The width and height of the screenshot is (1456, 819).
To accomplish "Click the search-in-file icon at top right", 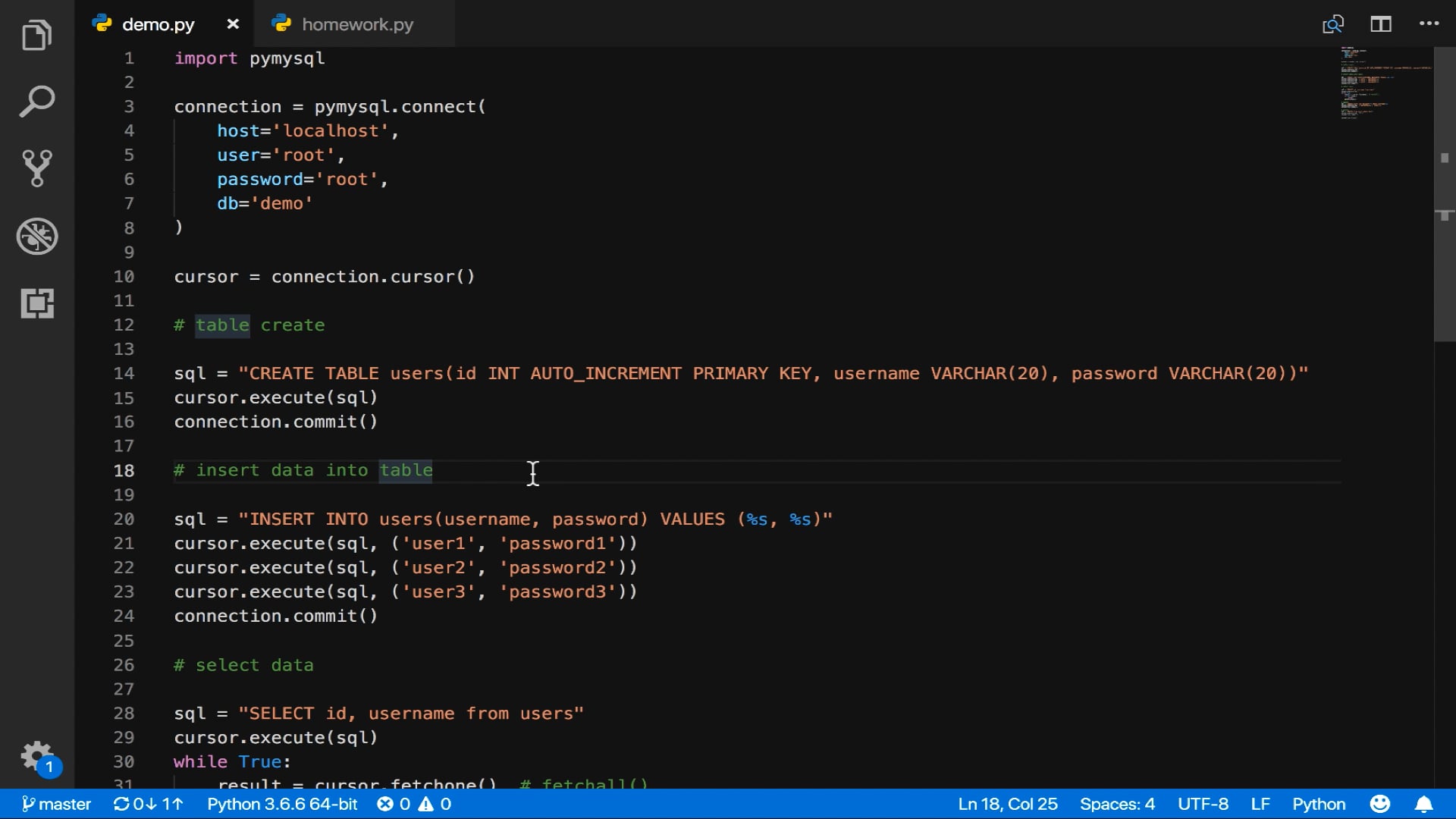I will [1332, 24].
